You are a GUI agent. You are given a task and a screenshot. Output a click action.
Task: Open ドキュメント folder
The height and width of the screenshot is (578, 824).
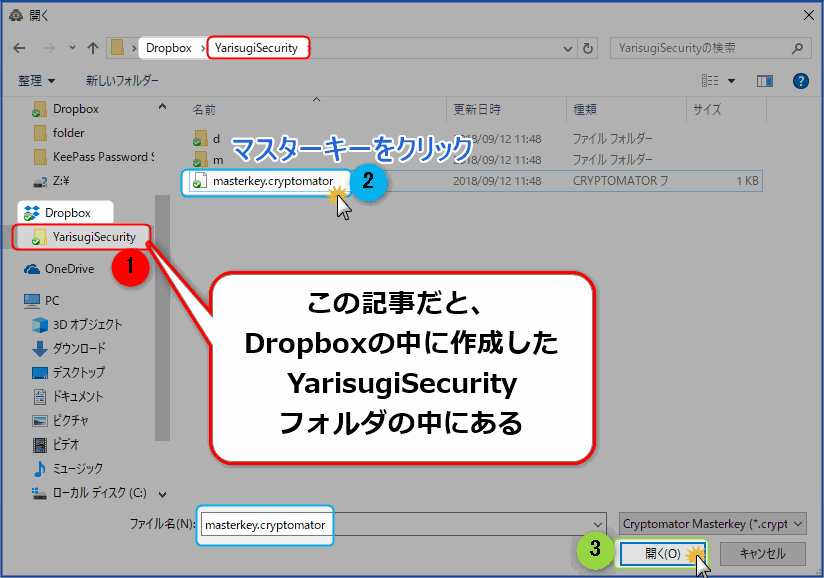point(77,397)
